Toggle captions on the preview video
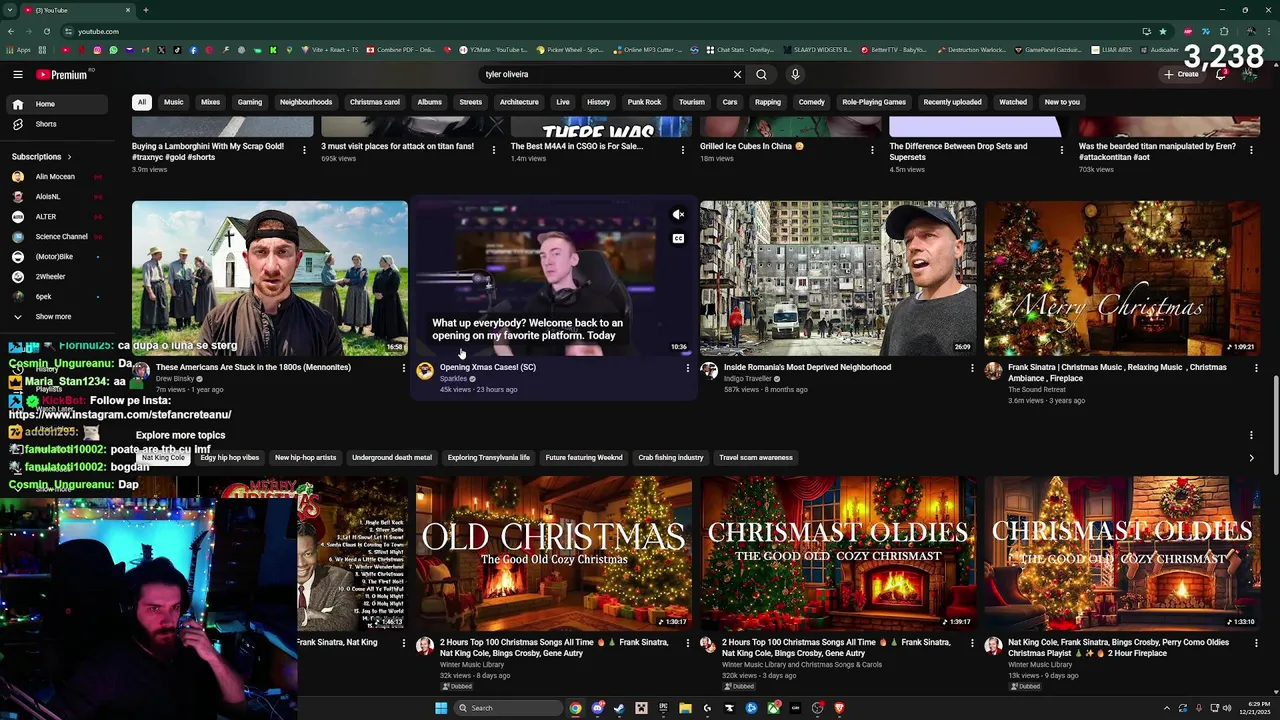The height and width of the screenshot is (720, 1280). pos(678,239)
